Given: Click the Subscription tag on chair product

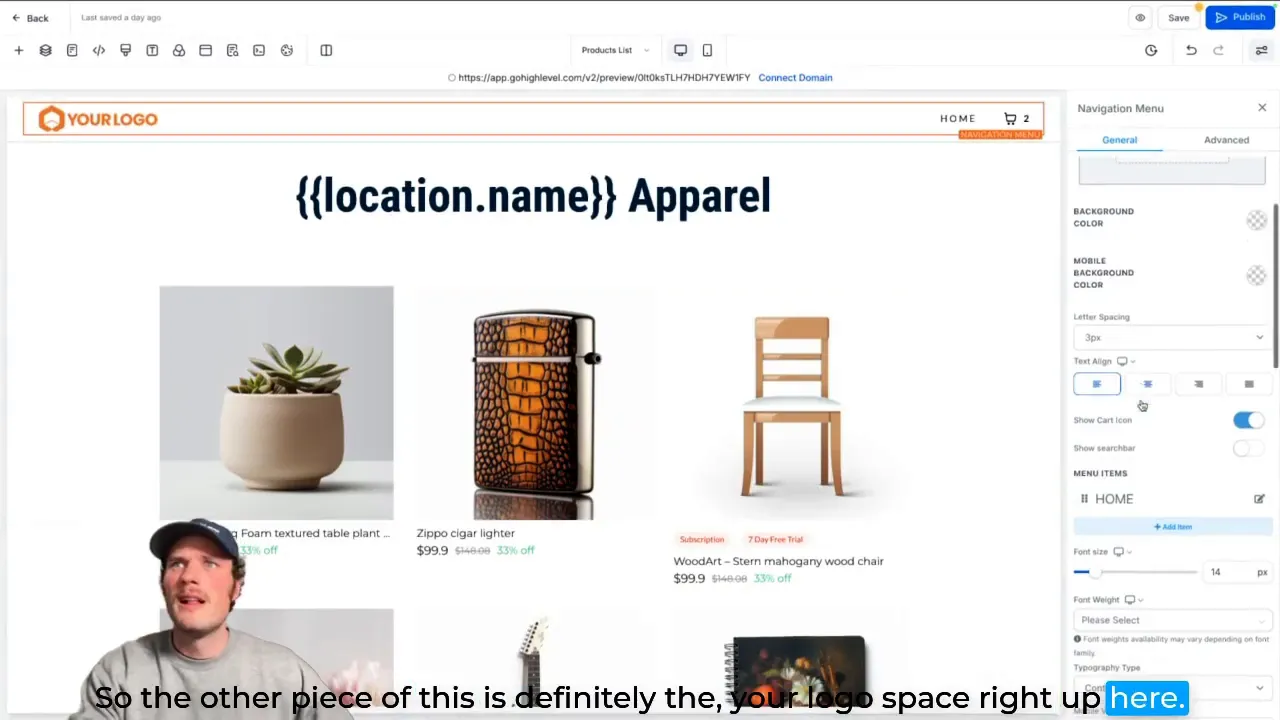Looking at the screenshot, I should click(702, 540).
